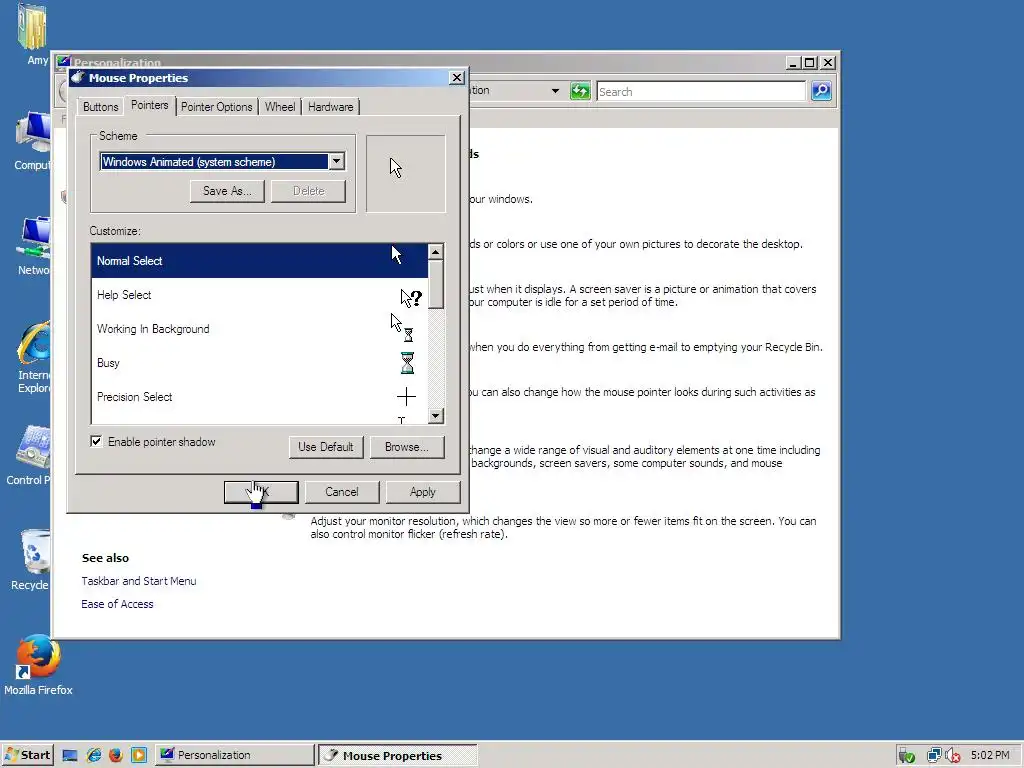Open the Amy folder desktop icon
Image resolution: width=1024 pixels, height=768 pixels.
[x=35, y=34]
